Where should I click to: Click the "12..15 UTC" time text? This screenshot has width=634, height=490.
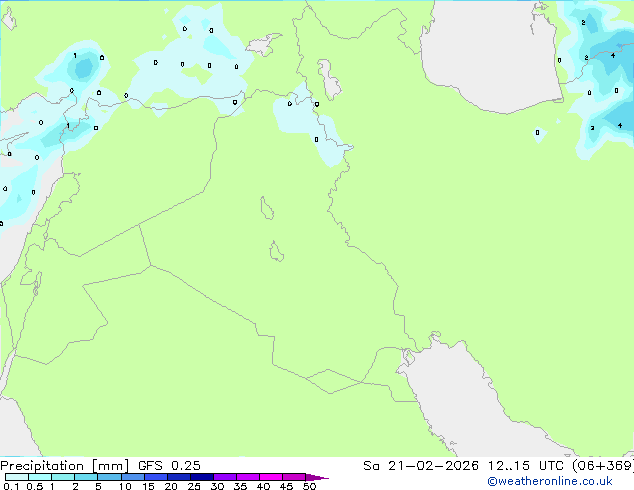coord(525,466)
